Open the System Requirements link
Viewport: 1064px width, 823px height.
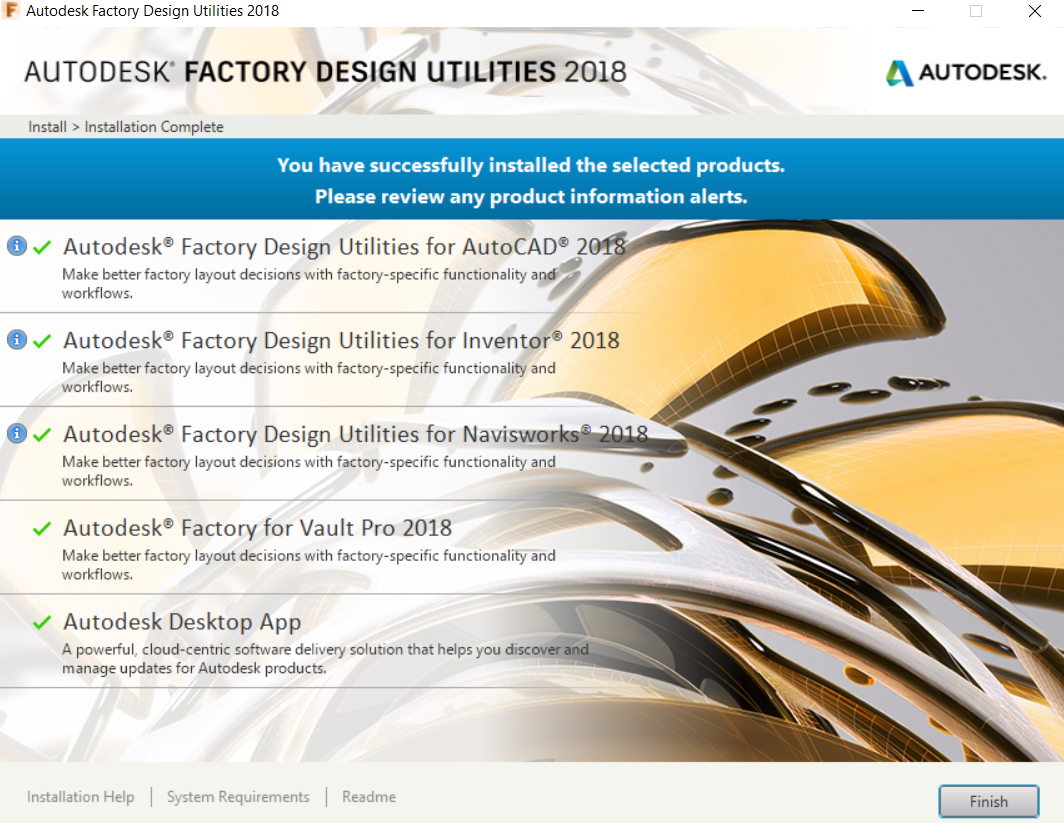point(238,797)
